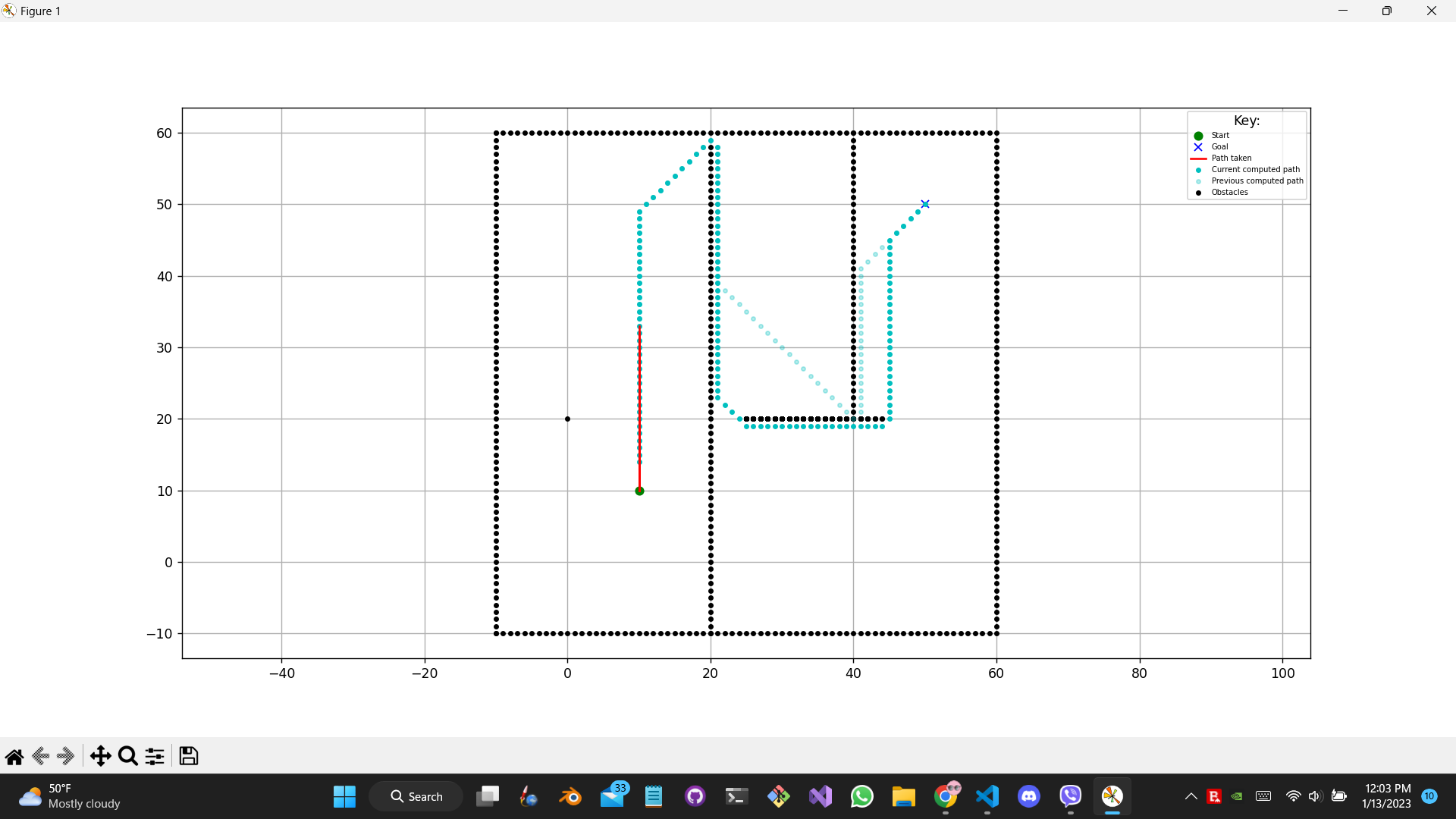
Task: Toggle the pan axes tool
Action: point(100,756)
